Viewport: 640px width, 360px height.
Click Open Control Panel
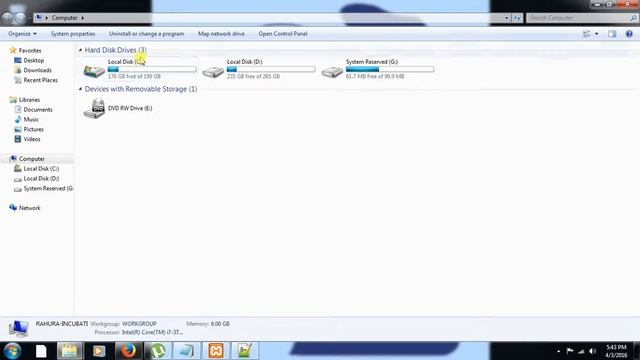click(282, 34)
